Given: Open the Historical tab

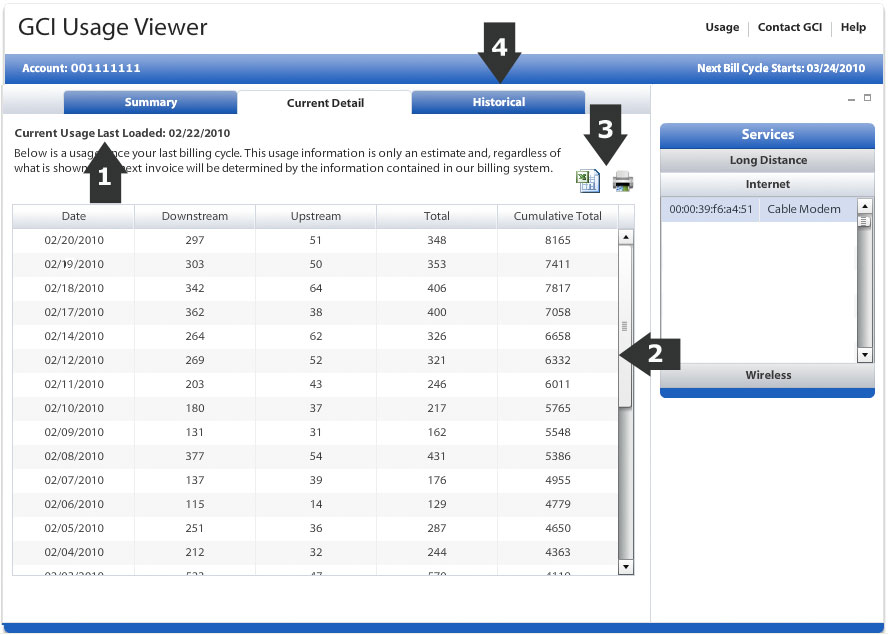Looking at the screenshot, I should click(x=498, y=103).
